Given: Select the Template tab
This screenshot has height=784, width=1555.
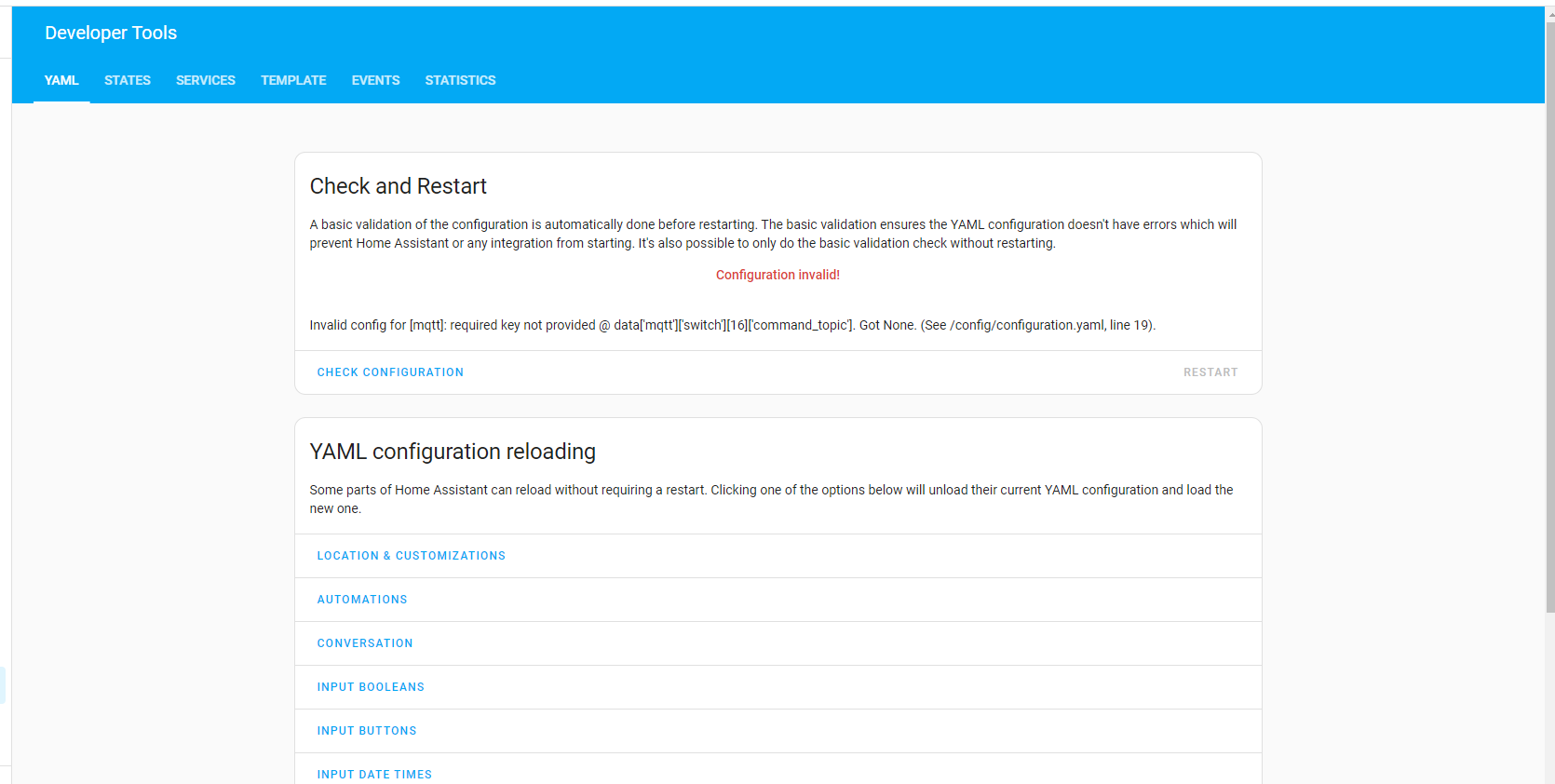Looking at the screenshot, I should 293,80.
